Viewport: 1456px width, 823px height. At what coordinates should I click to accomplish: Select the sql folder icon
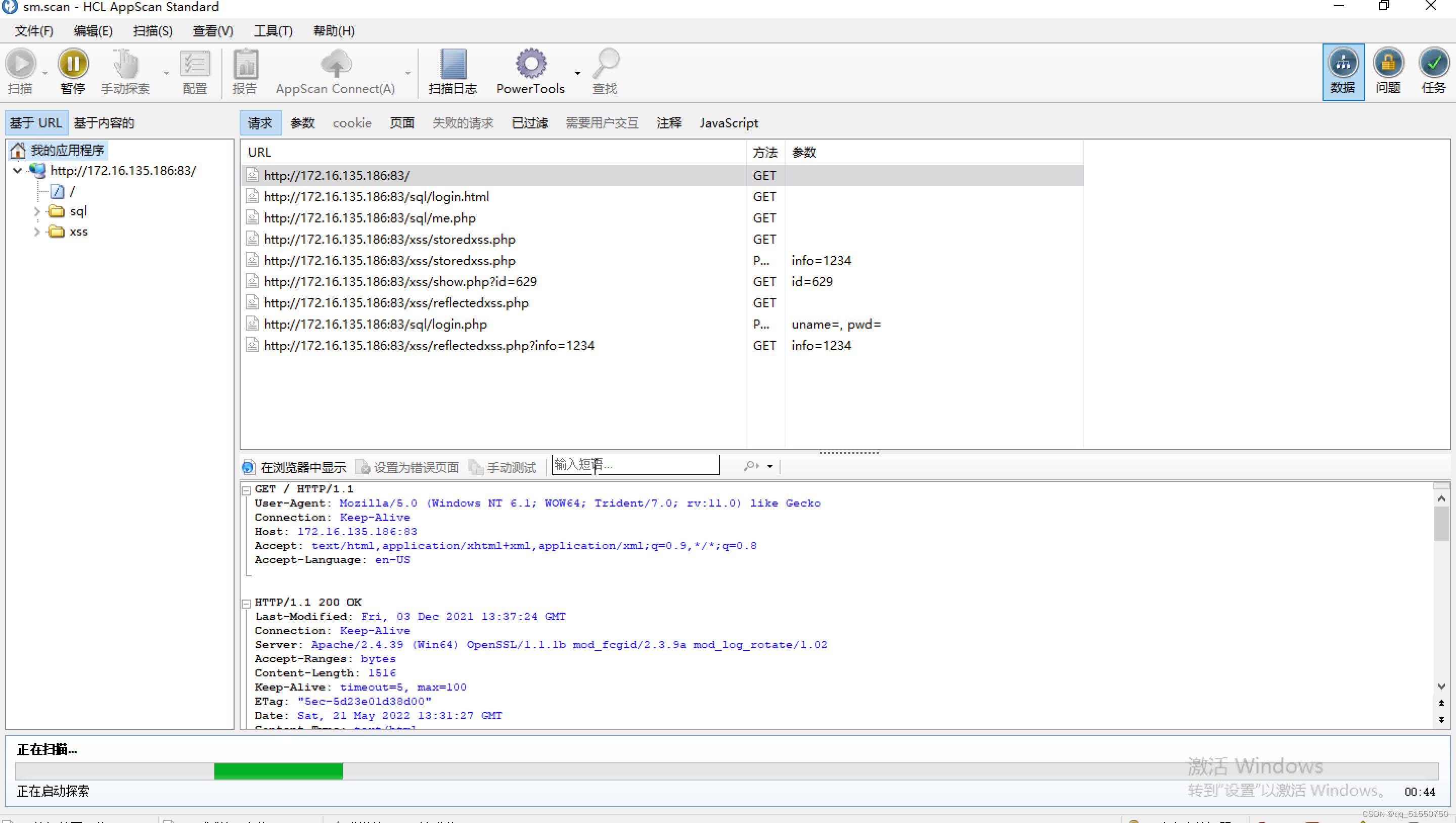(56, 211)
